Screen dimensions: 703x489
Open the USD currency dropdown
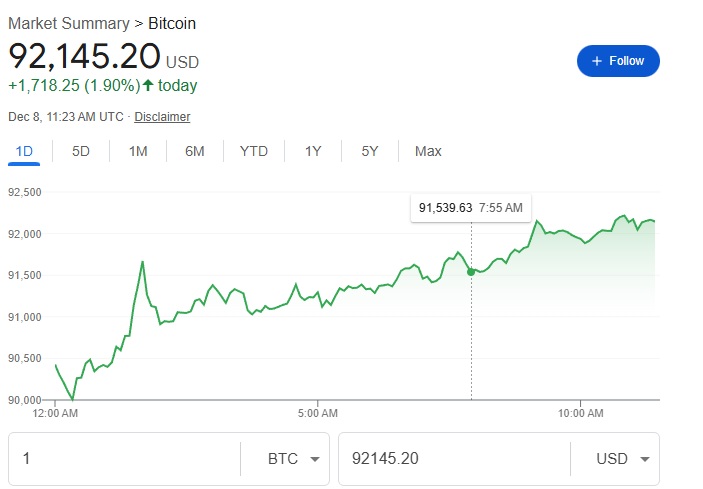[622, 459]
